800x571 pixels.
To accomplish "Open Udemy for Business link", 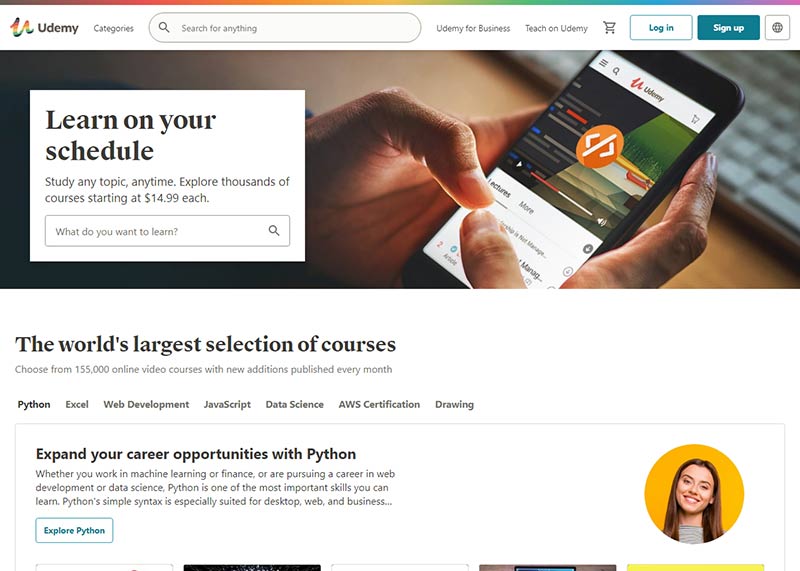I will click(473, 28).
